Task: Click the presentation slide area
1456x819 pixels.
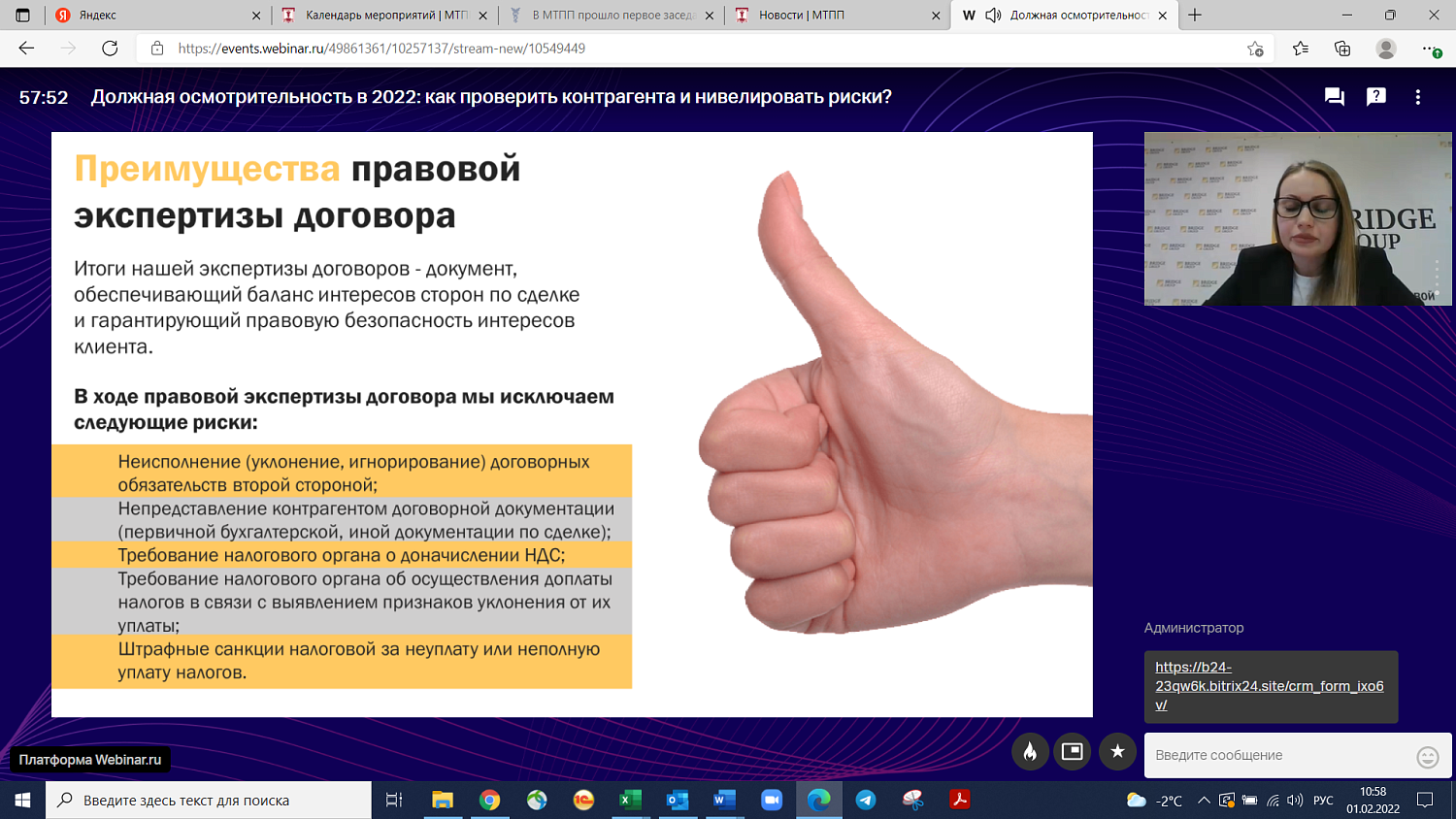Action: point(572,424)
